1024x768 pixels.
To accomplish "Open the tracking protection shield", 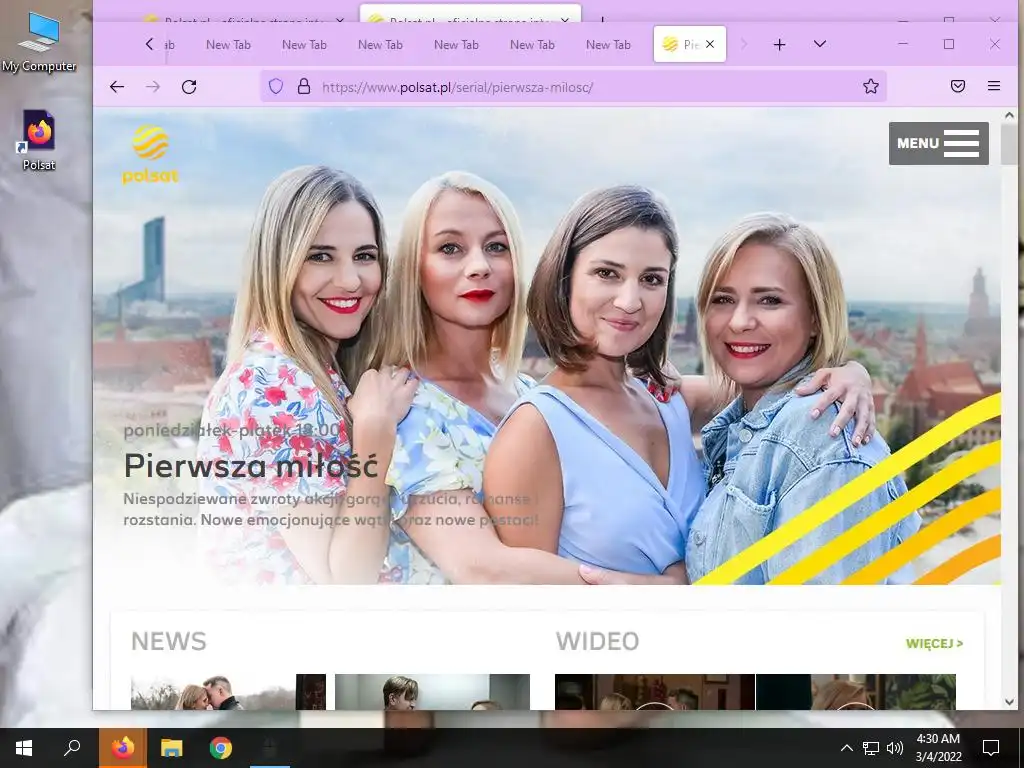I will 276,86.
